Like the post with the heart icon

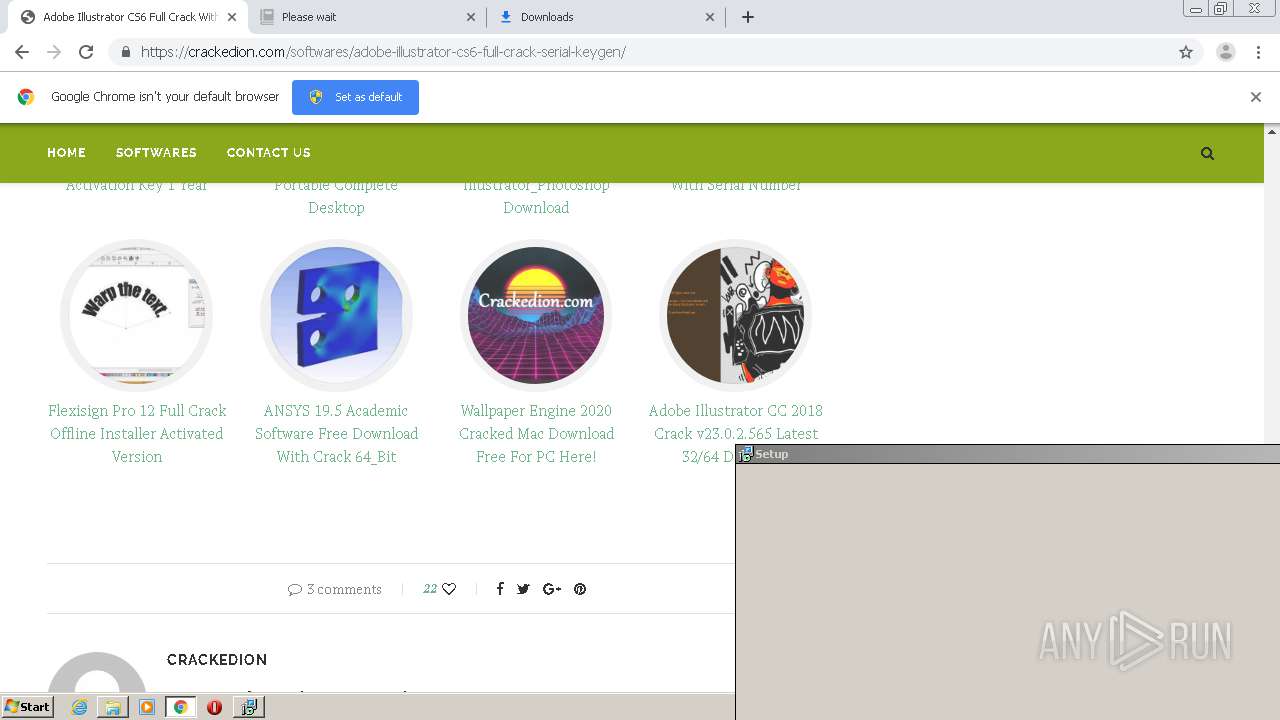coord(449,589)
